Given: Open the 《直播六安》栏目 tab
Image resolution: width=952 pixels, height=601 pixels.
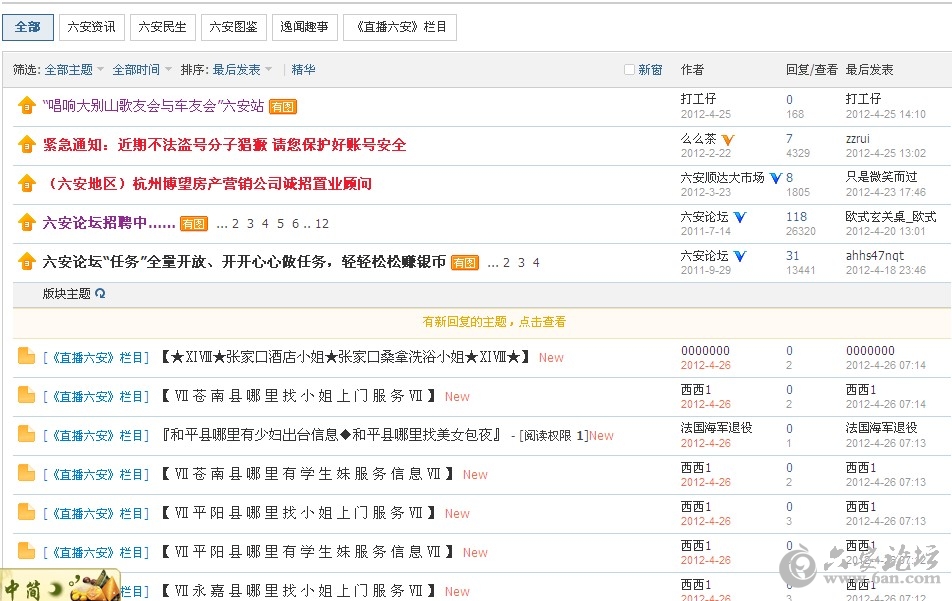Looking at the screenshot, I should (399, 27).
